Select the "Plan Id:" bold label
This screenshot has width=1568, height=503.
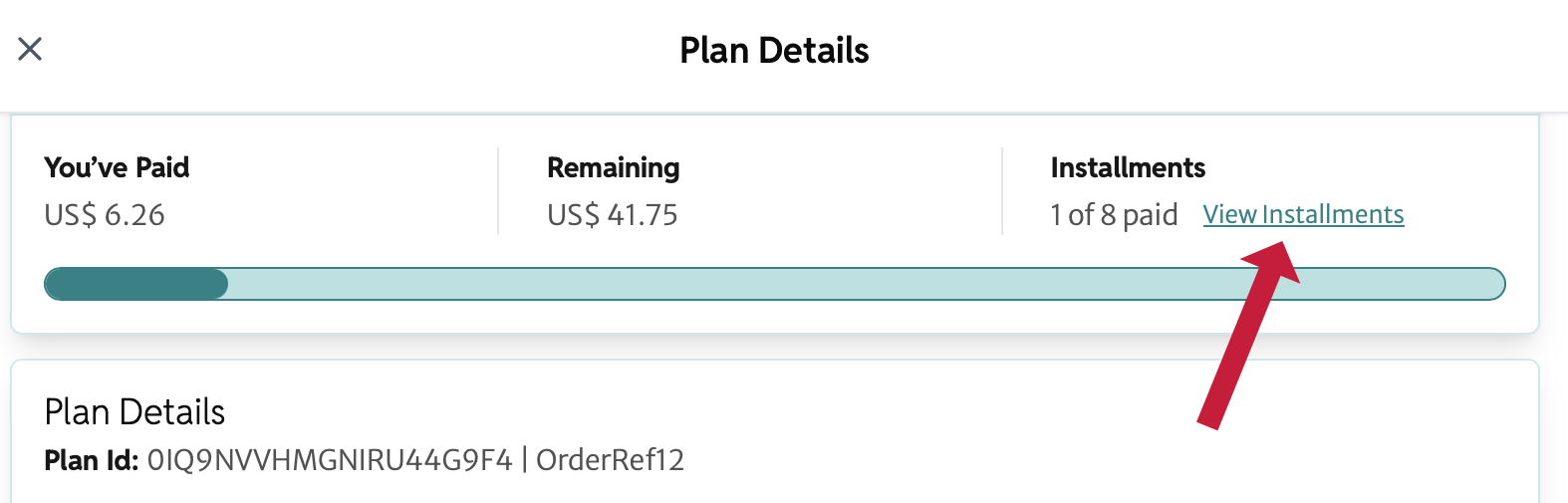91,460
